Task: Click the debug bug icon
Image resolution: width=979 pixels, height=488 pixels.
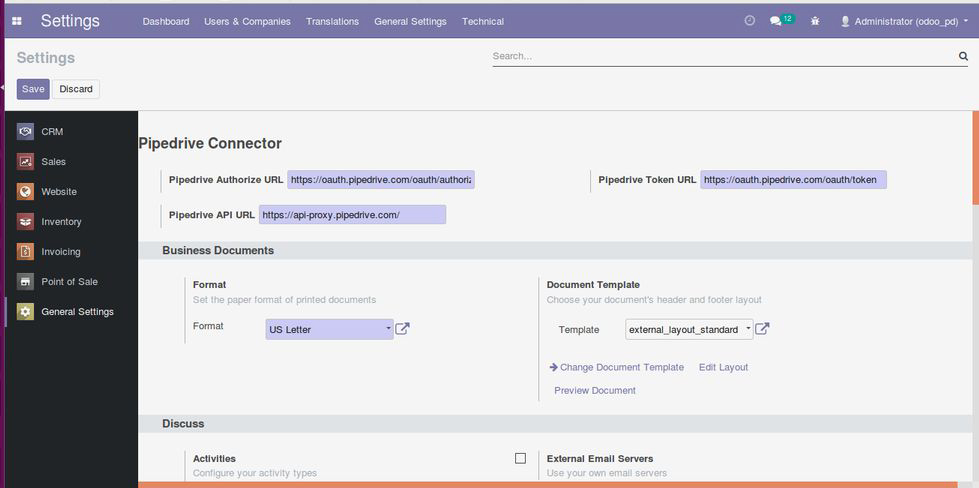Action: (x=815, y=21)
